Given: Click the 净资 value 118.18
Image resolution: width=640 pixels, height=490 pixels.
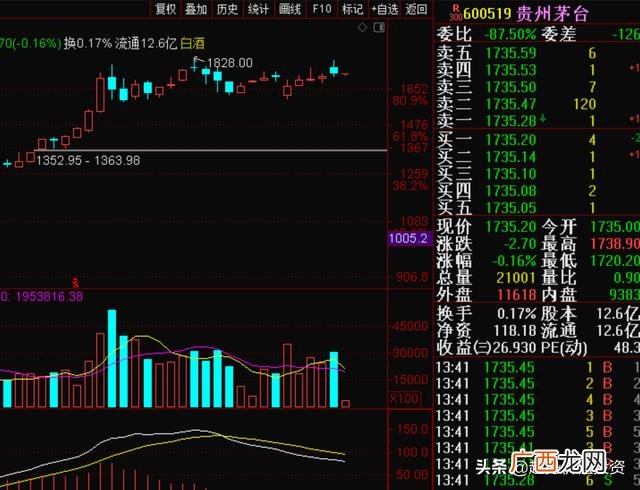Looking at the screenshot, I should [x=515, y=330].
